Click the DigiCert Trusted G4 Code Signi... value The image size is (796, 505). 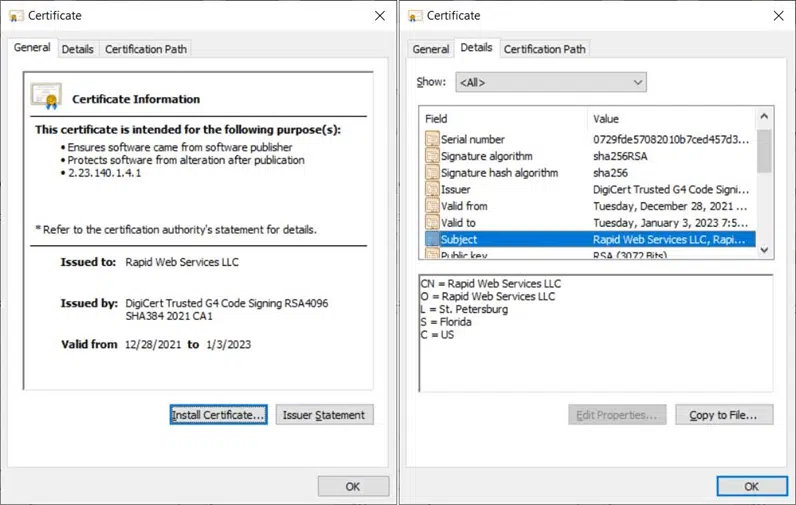[x=671, y=189]
